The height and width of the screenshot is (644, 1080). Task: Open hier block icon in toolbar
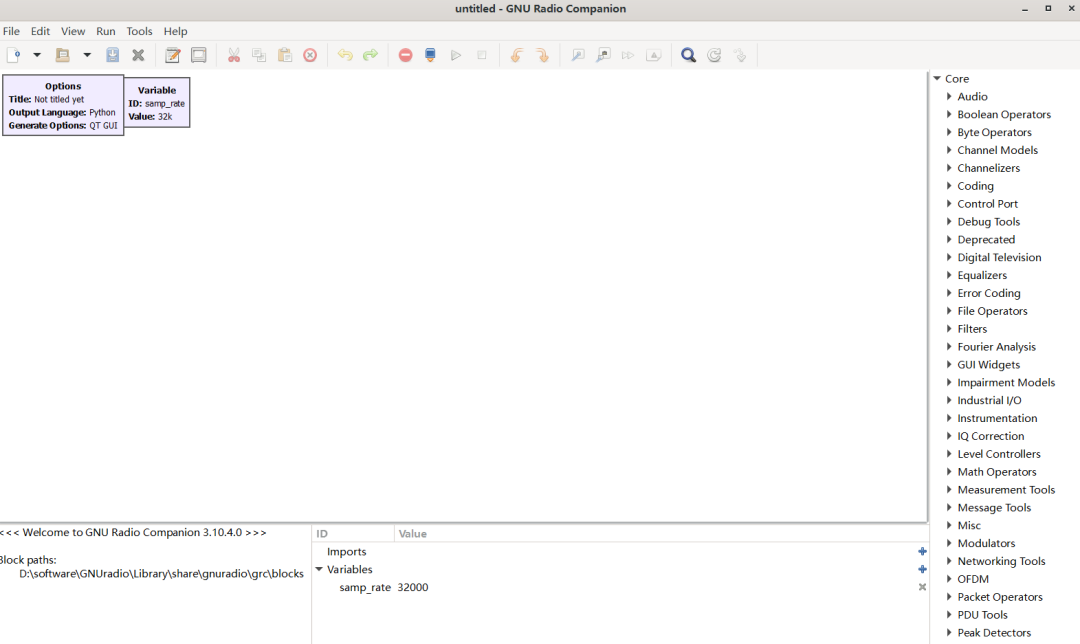click(740, 55)
